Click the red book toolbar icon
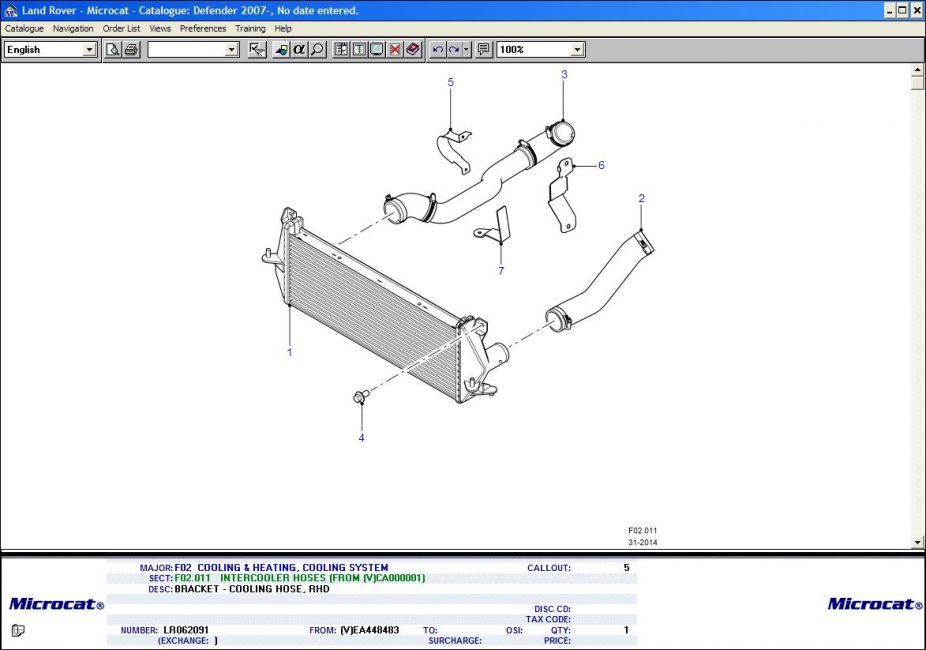The width and height of the screenshot is (926, 650). click(x=413, y=50)
